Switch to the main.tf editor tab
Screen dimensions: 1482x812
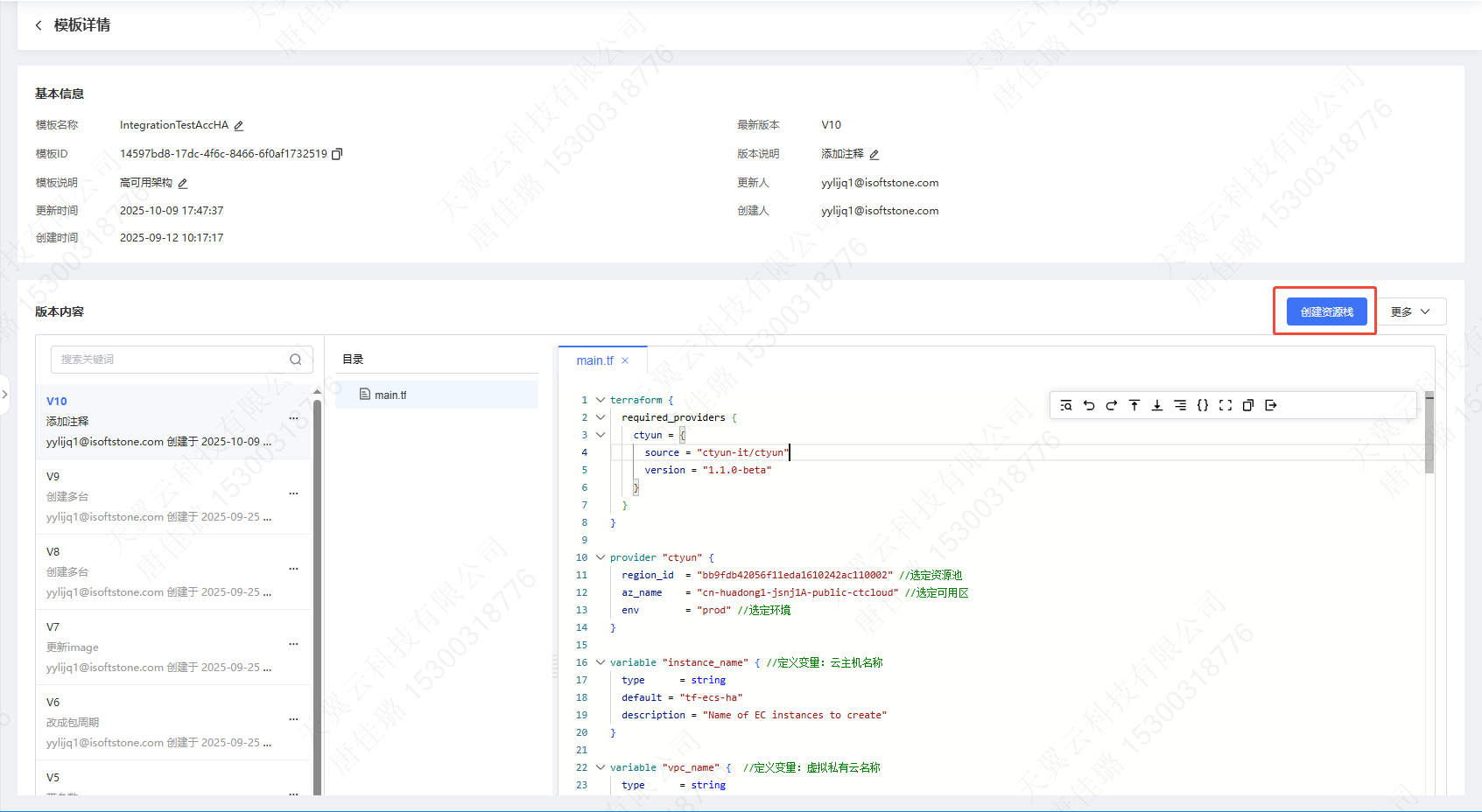click(594, 360)
